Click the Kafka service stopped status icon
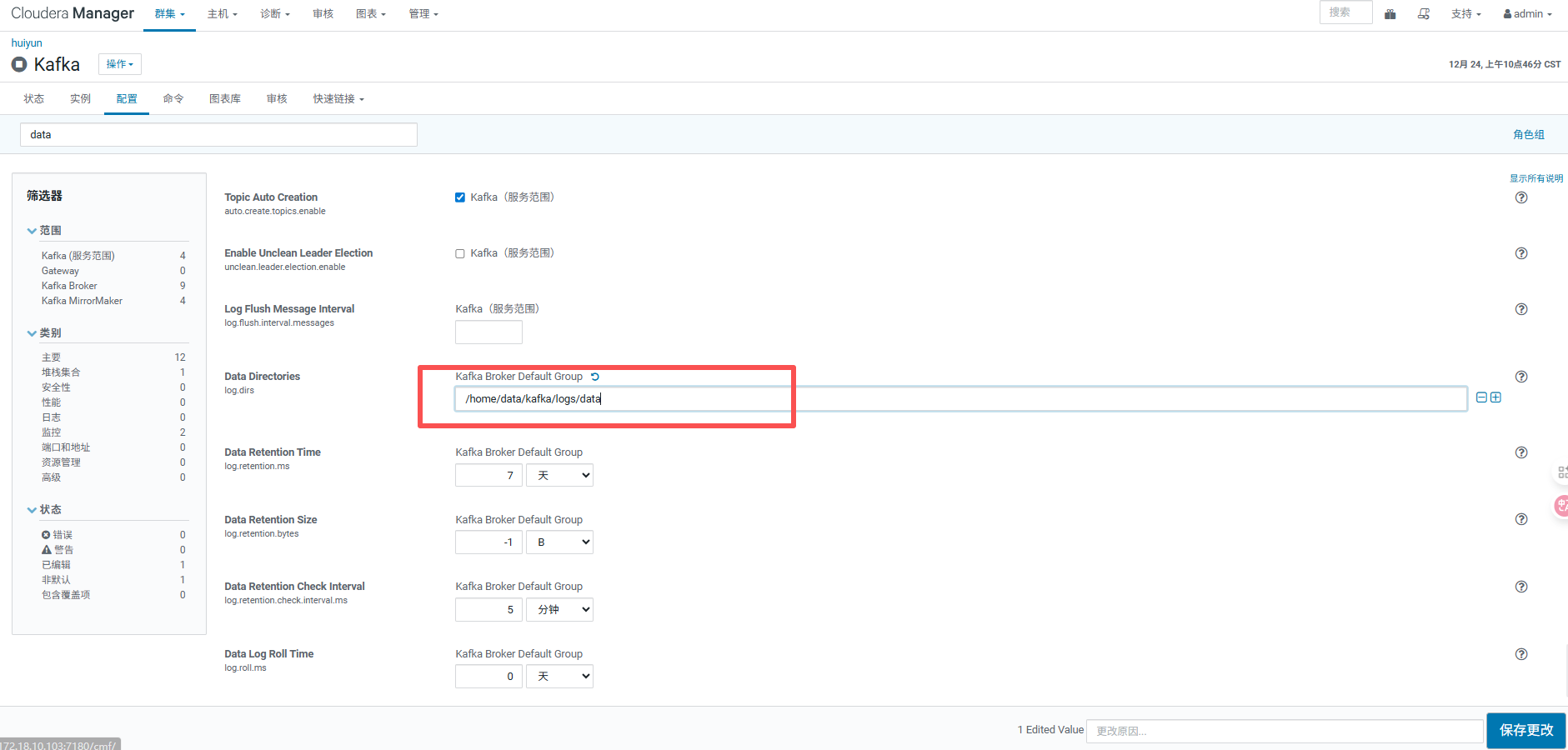1568x750 pixels. [x=19, y=64]
